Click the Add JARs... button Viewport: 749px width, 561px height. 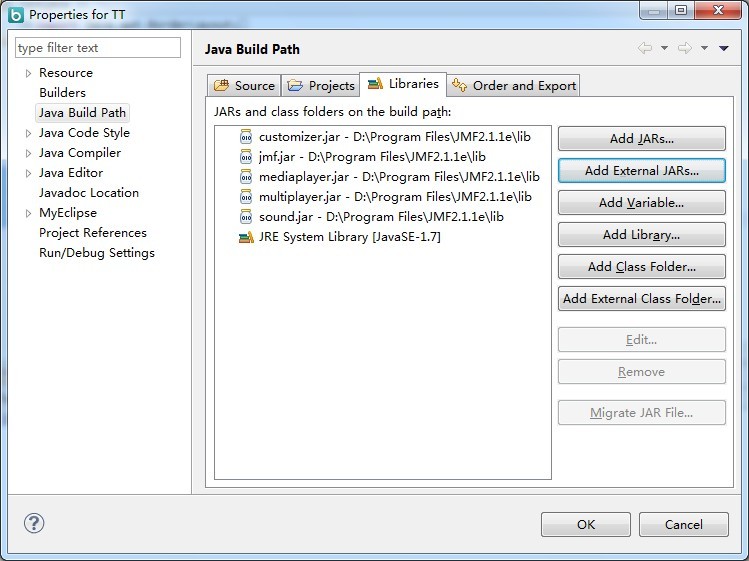click(642, 139)
